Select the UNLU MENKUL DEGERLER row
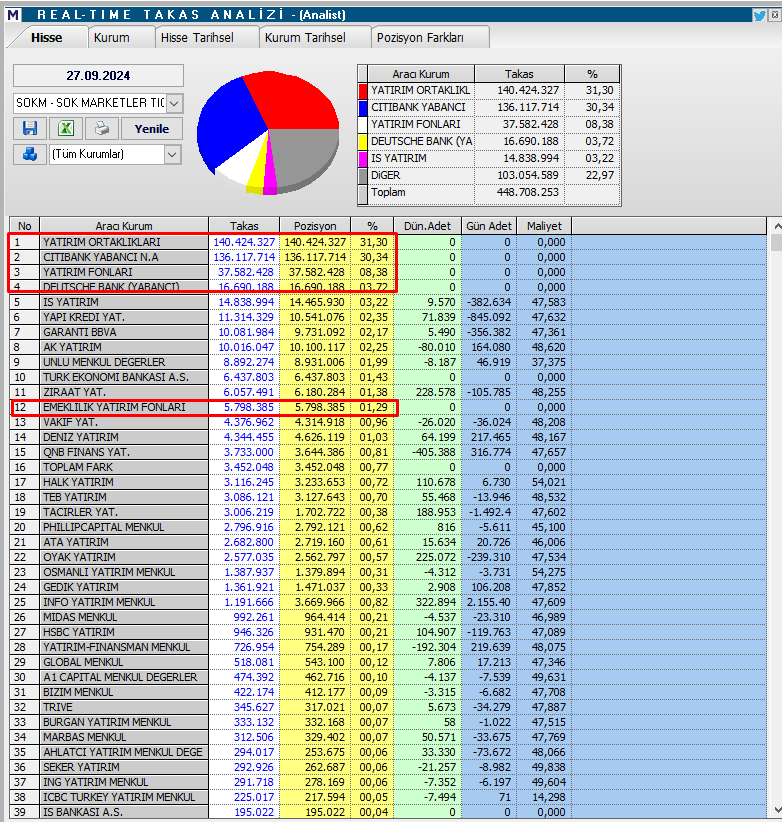Viewport: 782px width, 822px height. point(388,362)
